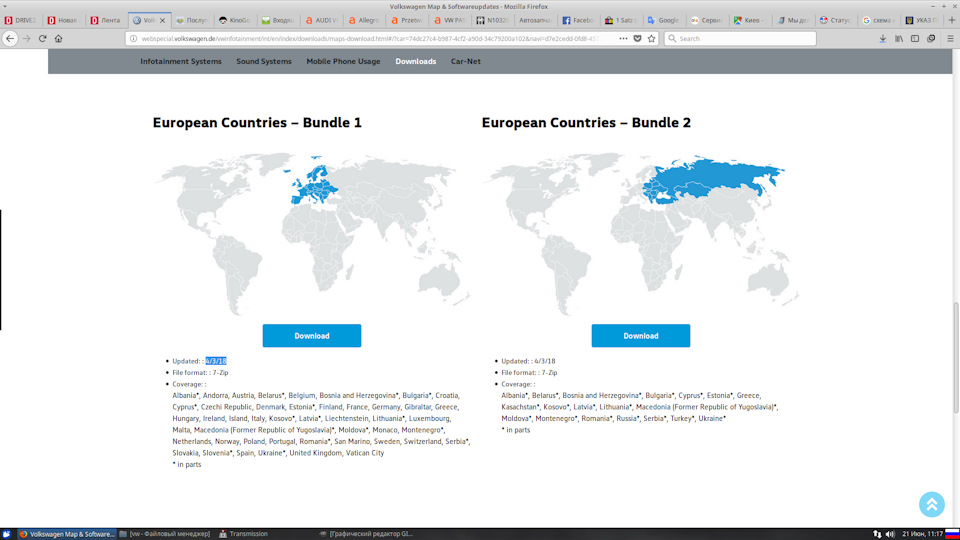Focus the browser Search field
This screenshot has width=960, height=540.
[740, 39]
